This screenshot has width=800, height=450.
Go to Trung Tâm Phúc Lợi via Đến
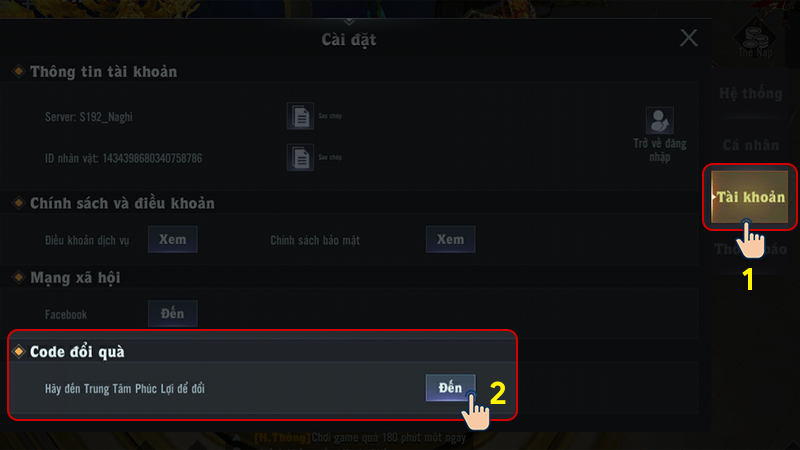[451, 388]
